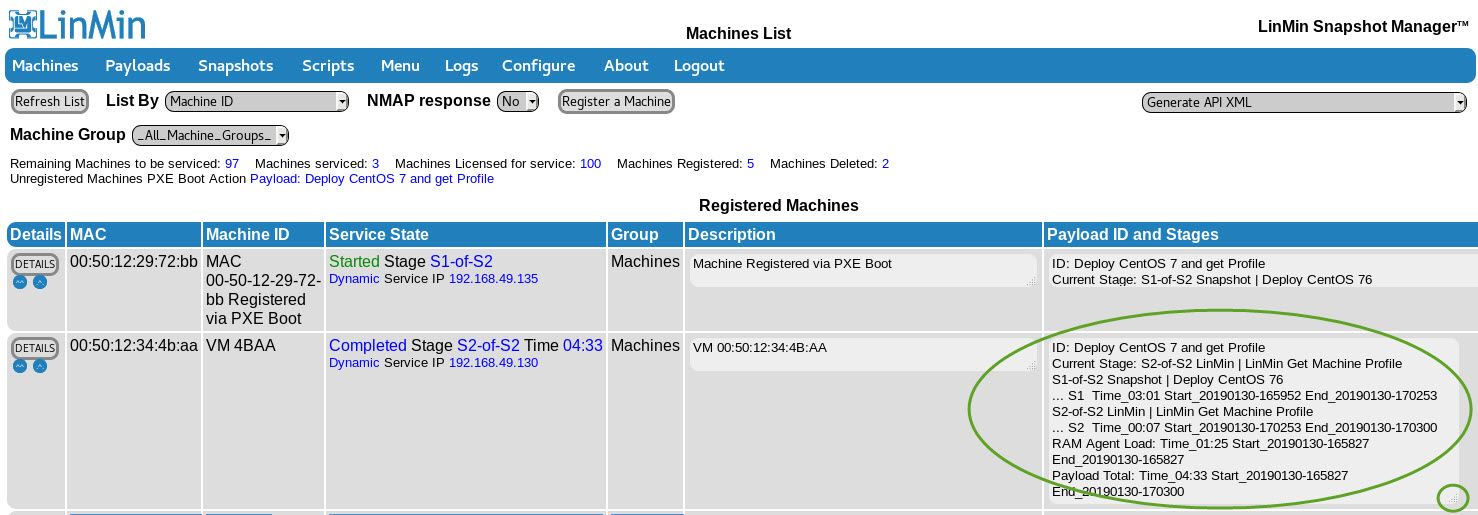Click double-chevron up icon for VM 4BAA
This screenshot has width=1478, height=515.
point(20,366)
